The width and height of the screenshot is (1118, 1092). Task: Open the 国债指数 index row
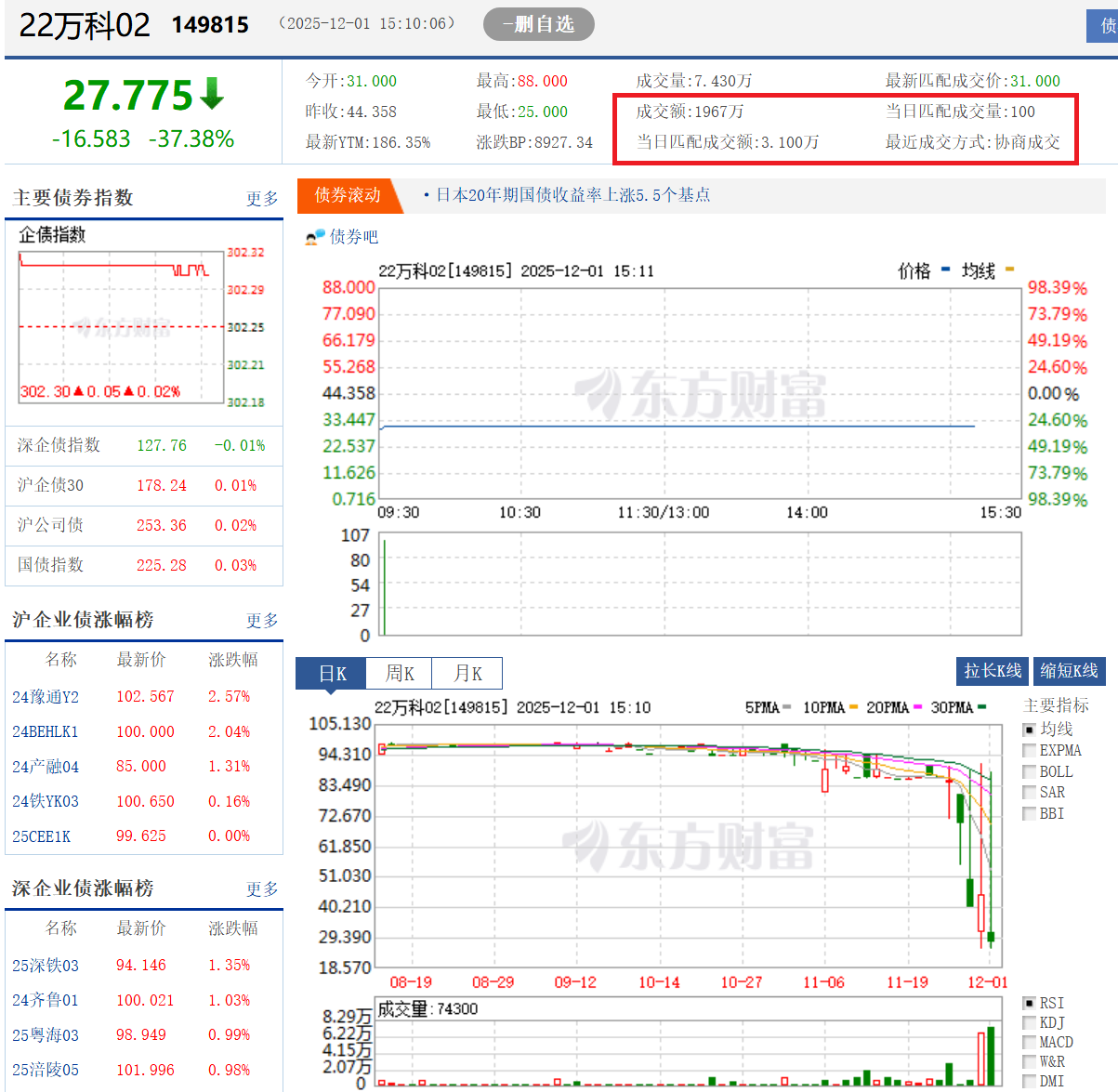point(144,565)
